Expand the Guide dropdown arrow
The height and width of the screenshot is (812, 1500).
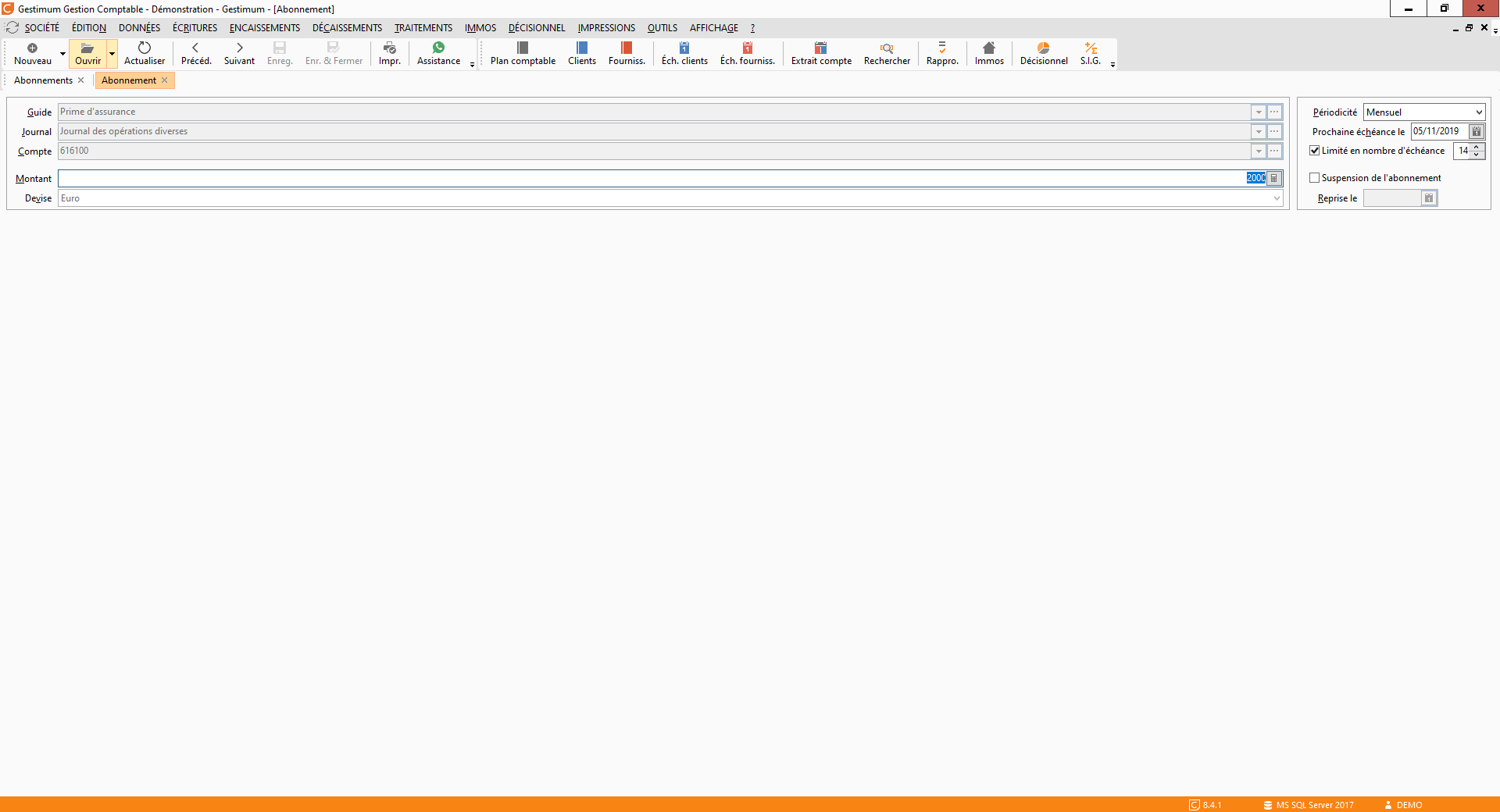(1259, 112)
